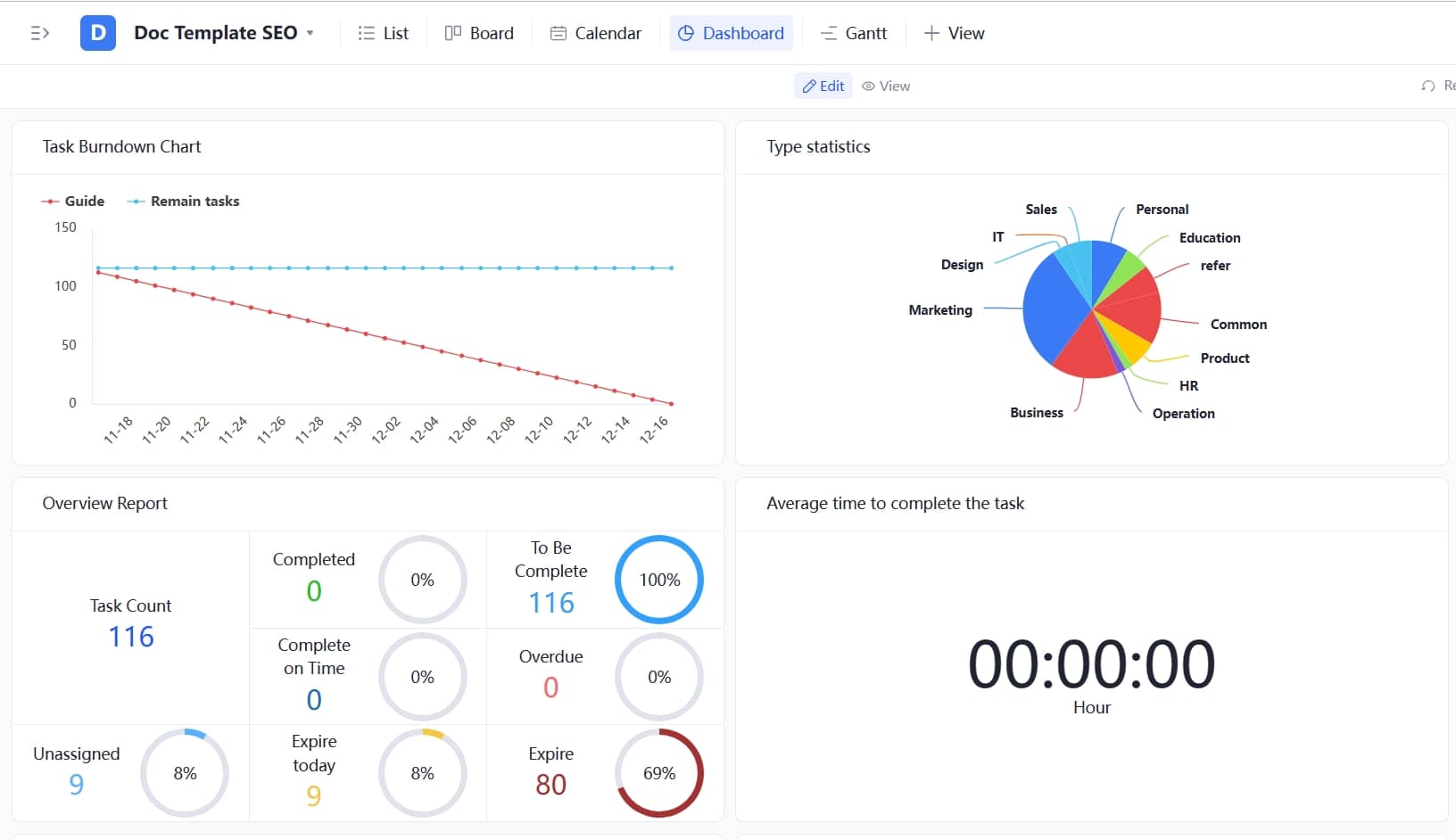Screen dimensions: 1456x840
Task: Collapse the left sidebar panel
Action: tap(39, 32)
